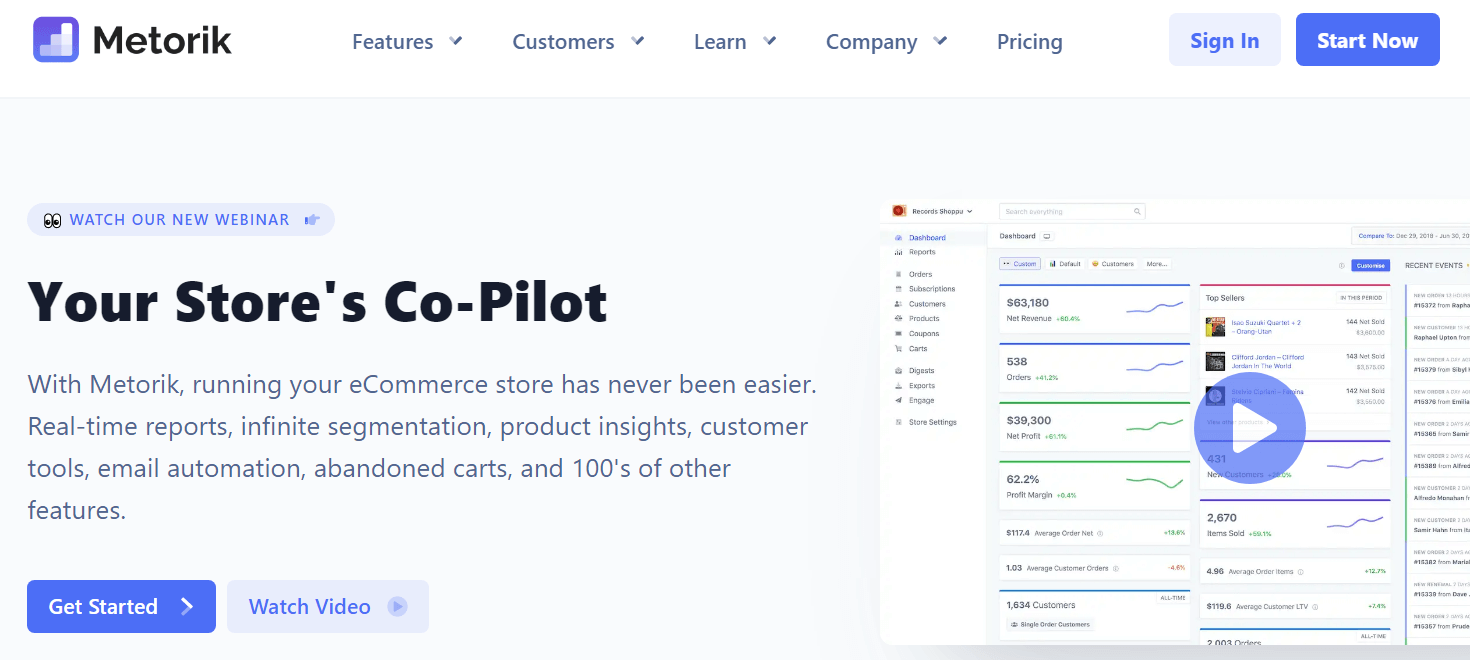Click the play icon in Watch Video button

pos(398,606)
